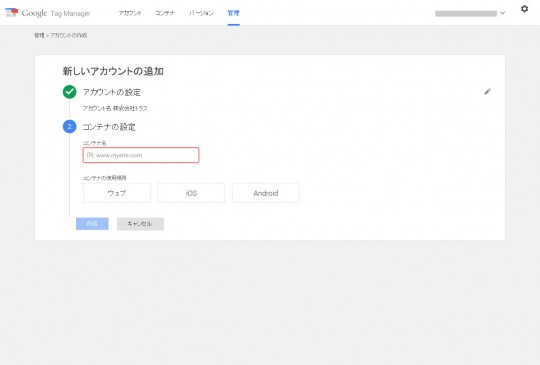Select iOS as container usage
The height and width of the screenshot is (365, 540).
tap(191, 193)
